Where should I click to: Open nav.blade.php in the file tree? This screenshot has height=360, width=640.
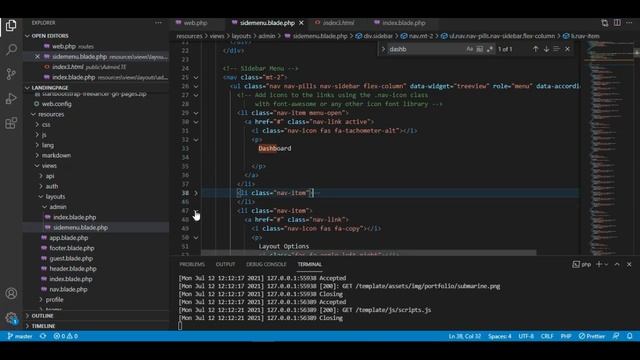point(69,289)
